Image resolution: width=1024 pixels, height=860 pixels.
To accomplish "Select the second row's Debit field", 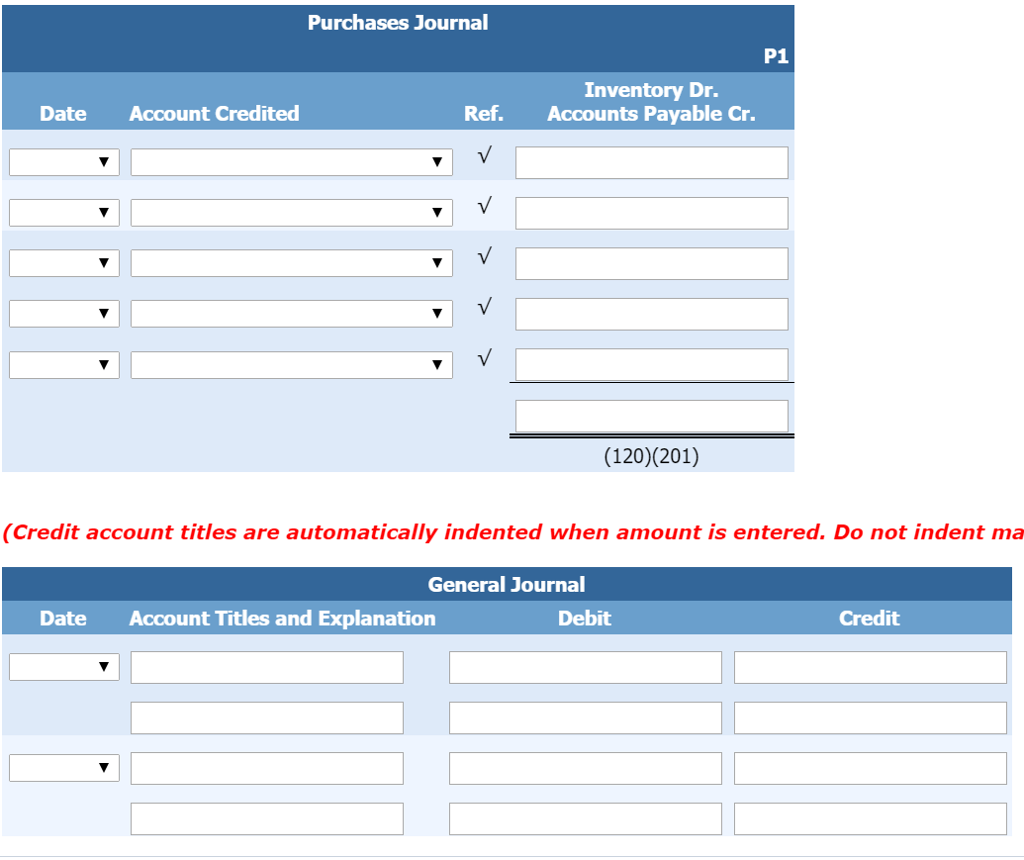I will [585, 717].
